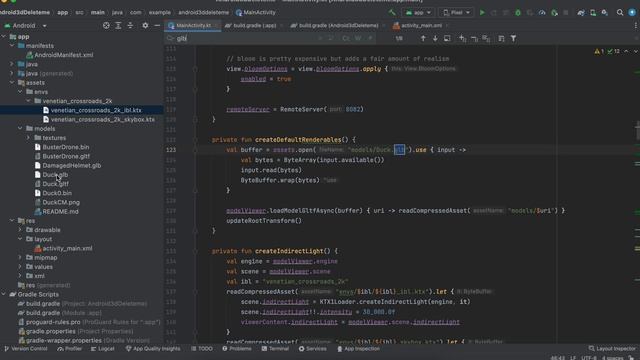Click the warnings indicator in the editor corner
The width and height of the screenshot is (640, 360).
tap(599, 51)
